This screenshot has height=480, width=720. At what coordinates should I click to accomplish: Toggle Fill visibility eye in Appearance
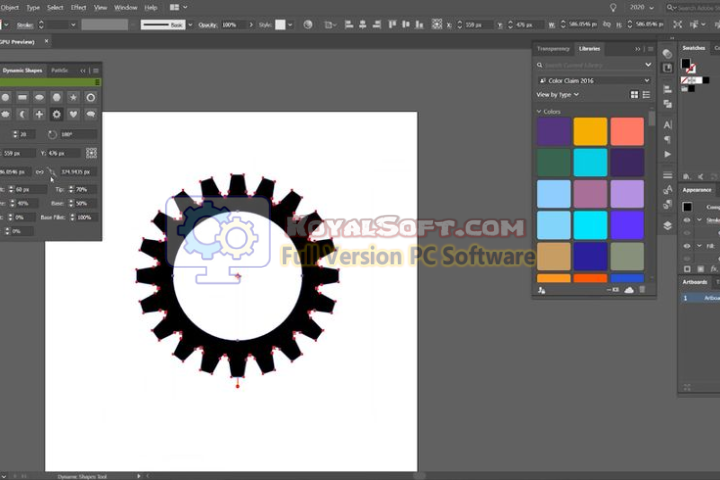(687, 246)
